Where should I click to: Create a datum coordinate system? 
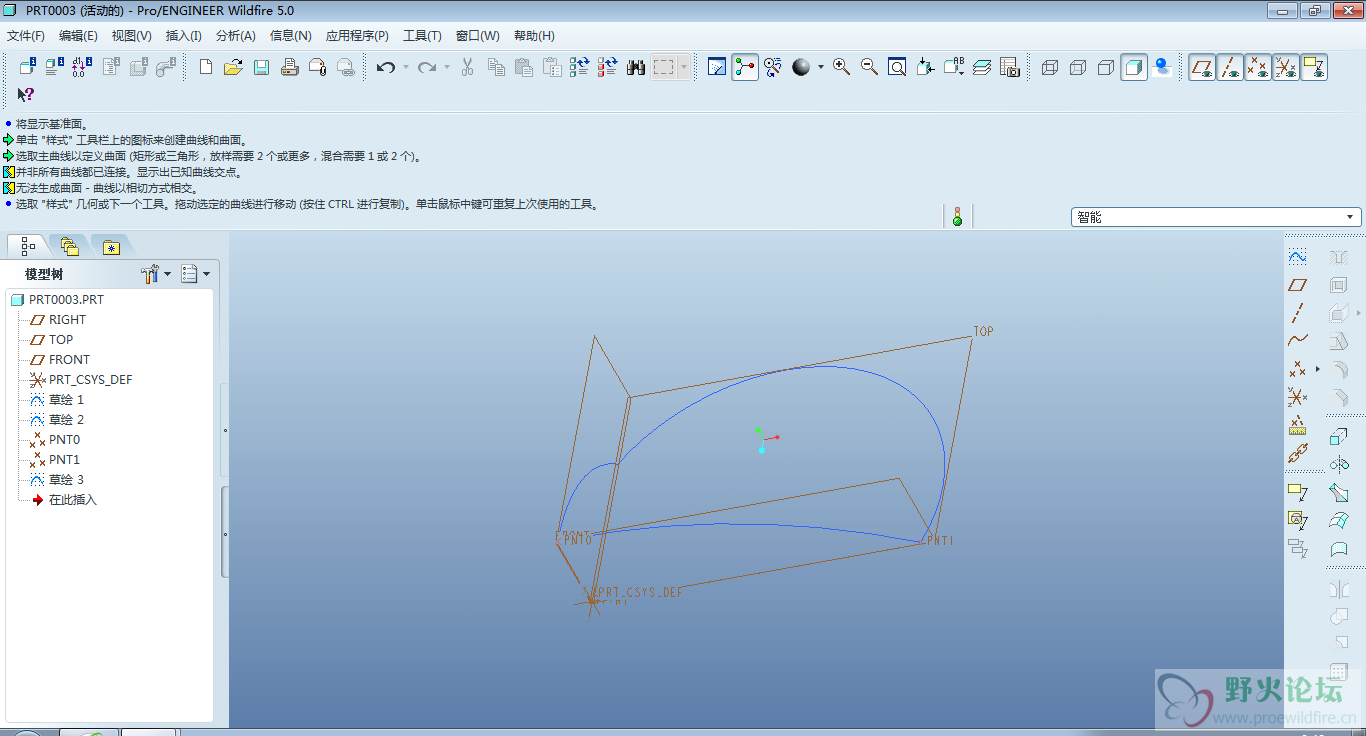tap(1297, 397)
